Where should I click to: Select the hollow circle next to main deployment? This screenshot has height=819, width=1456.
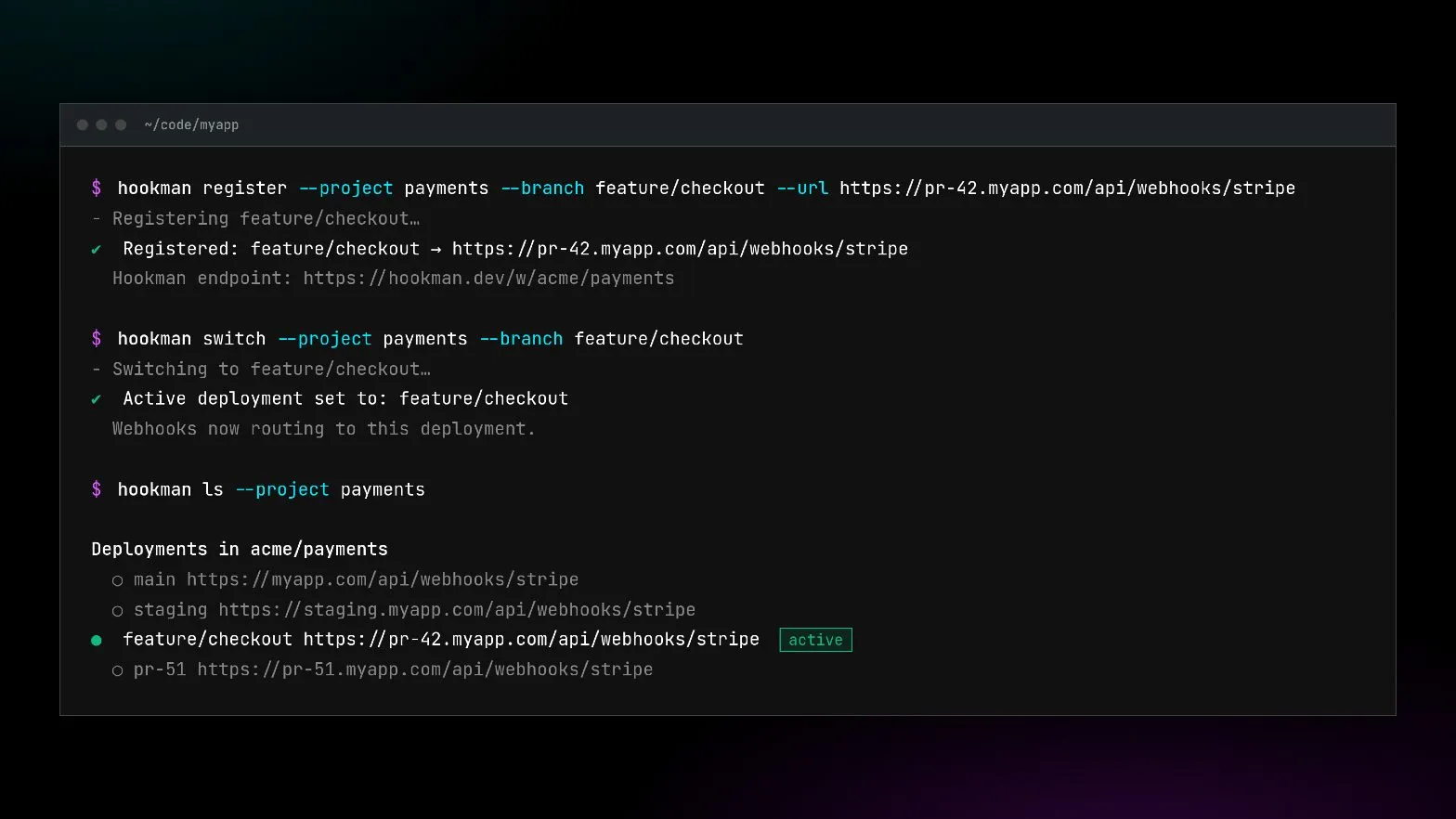[x=117, y=581]
